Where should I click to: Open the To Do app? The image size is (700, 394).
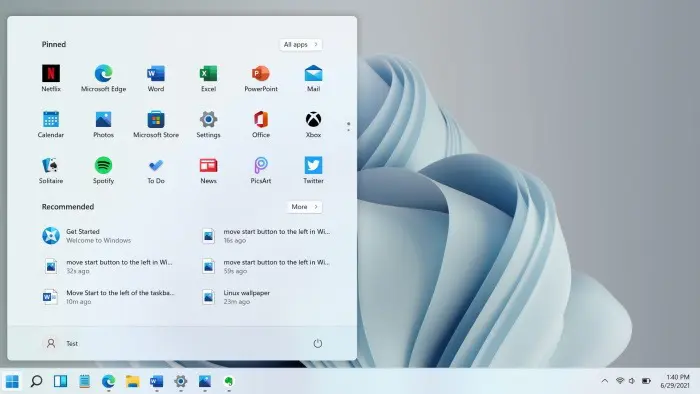tap(156, 170)
